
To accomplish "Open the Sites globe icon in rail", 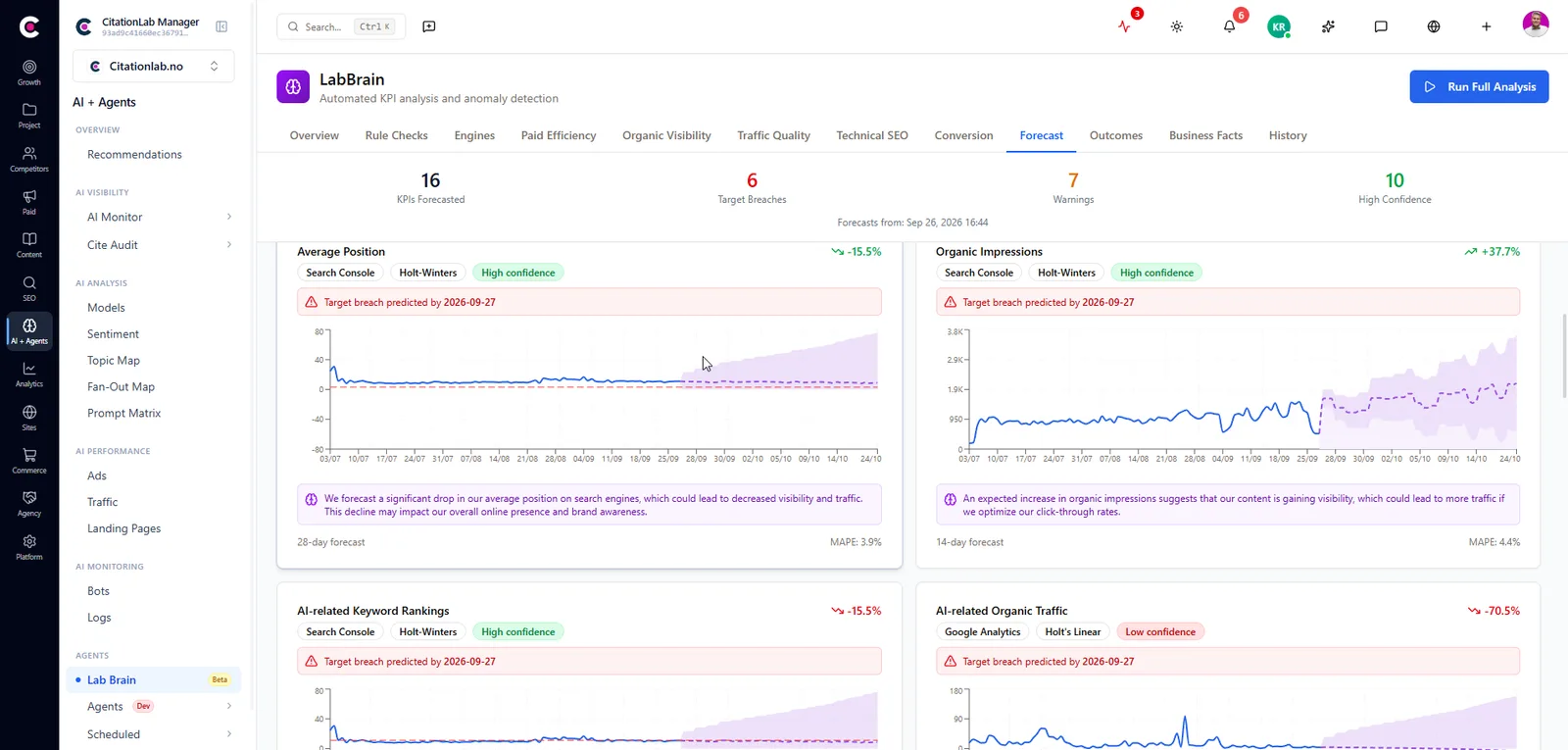I will (29, 418).
